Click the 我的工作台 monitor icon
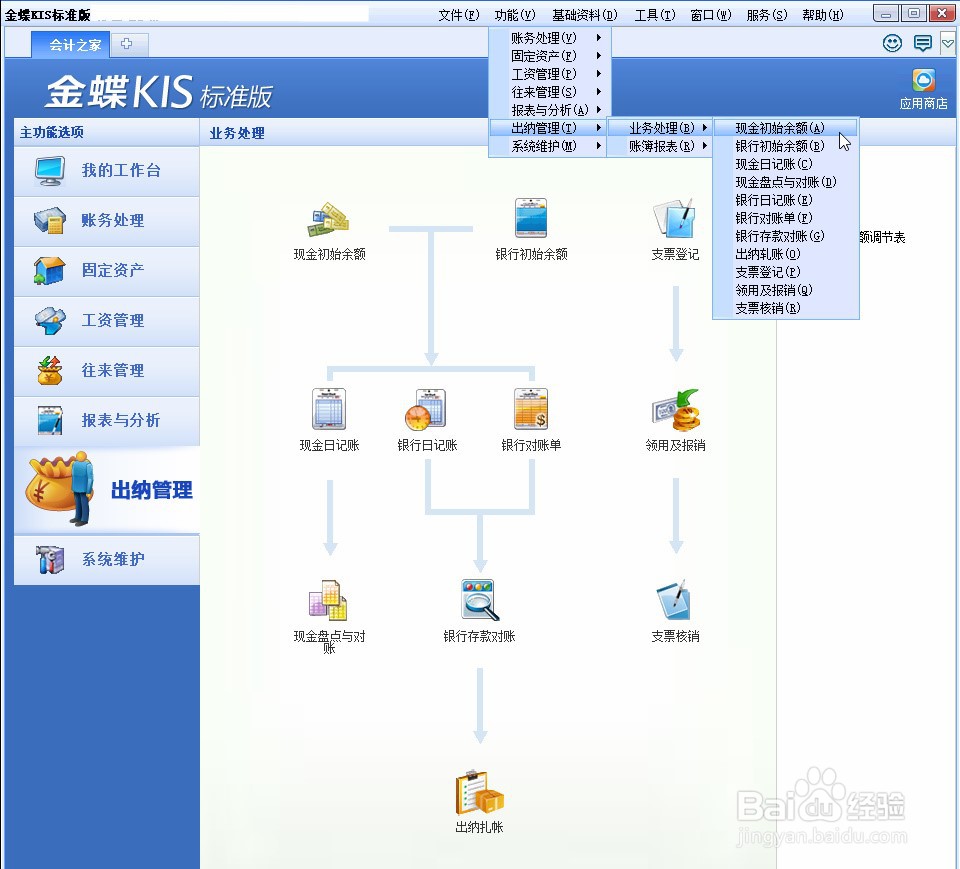Screen dimensions: 960x869 tap(50, 171)
